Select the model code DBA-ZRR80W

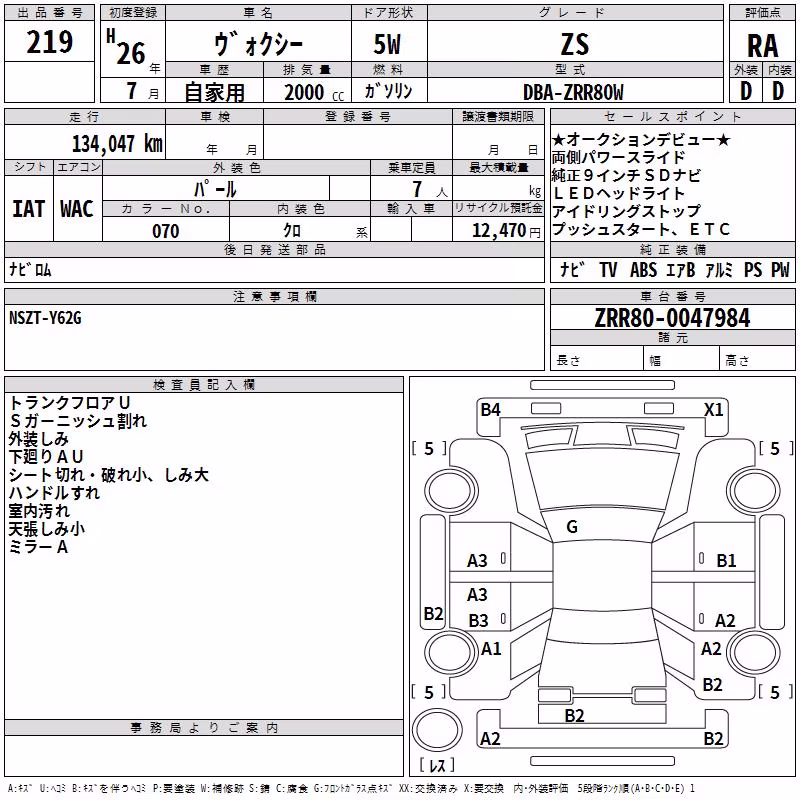[x=573, y=92]
